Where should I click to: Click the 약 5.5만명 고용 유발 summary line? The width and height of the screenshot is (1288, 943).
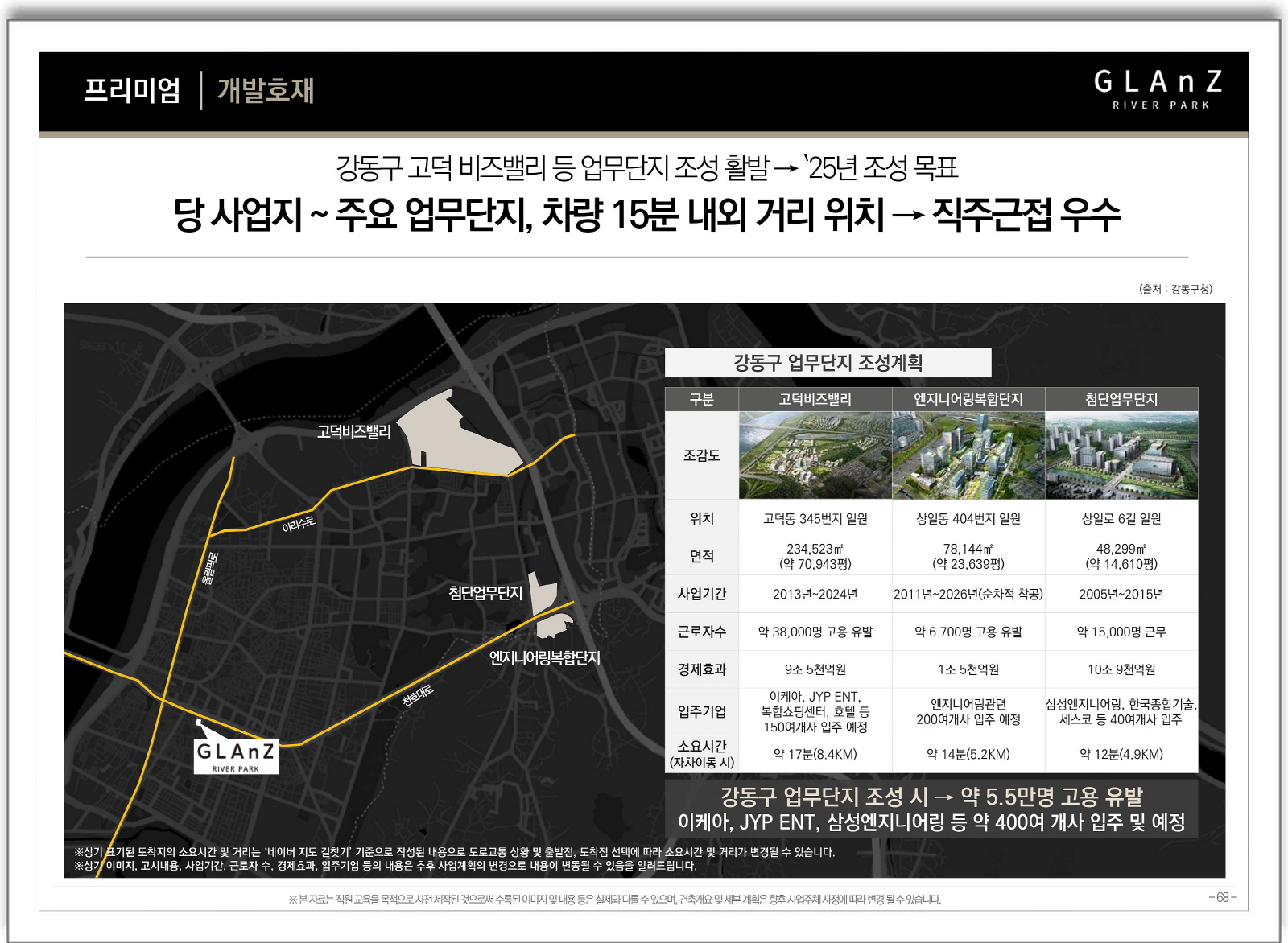tap(931, 797)
